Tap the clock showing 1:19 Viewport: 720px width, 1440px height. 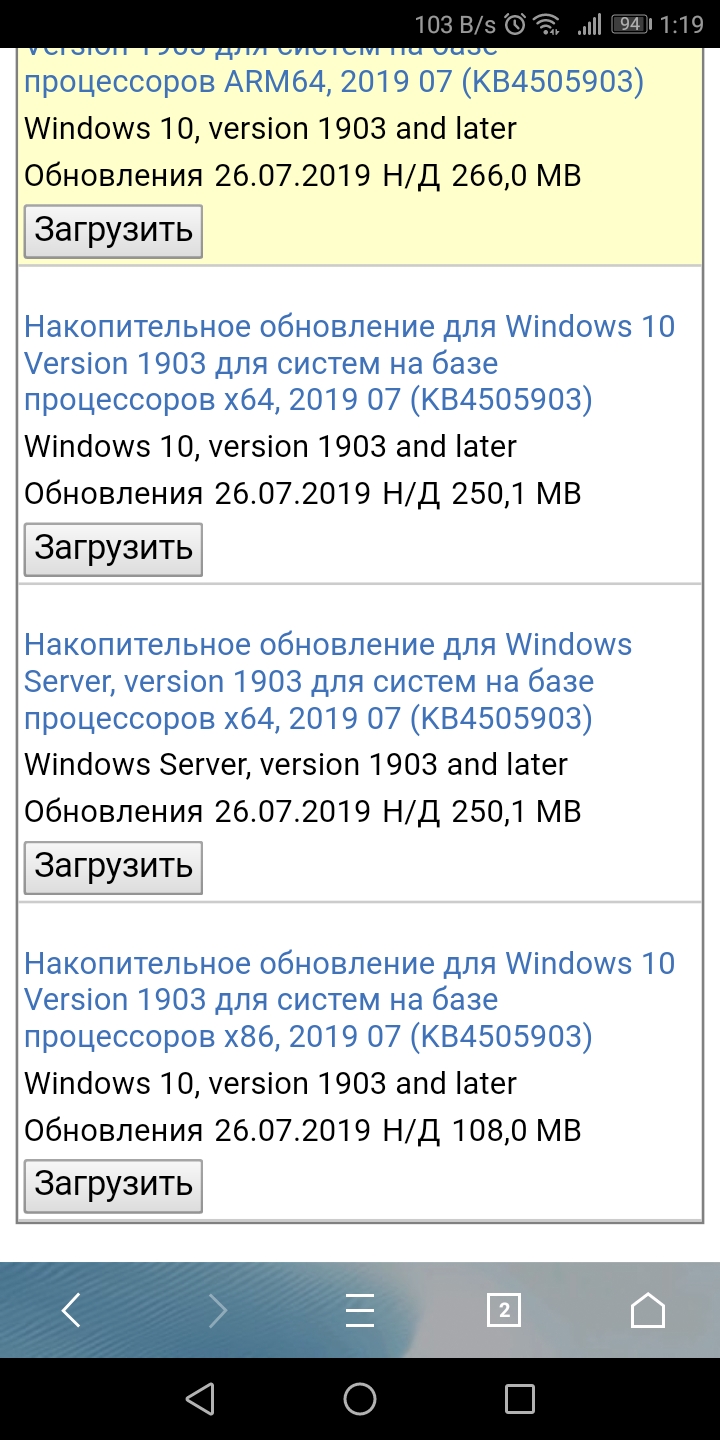[x=683, y=24]
